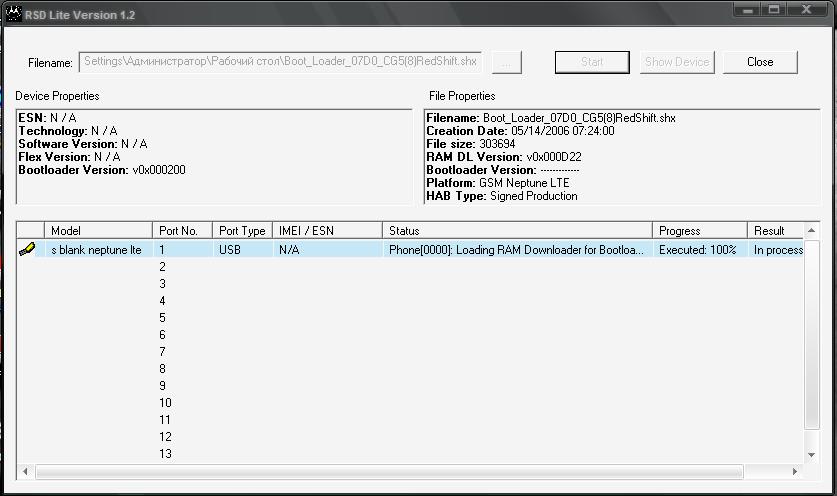The height and width of the screenshot is (496, 837).
Task: Click the horizontal scrollbar right arrow
Action: pos(795,471)
